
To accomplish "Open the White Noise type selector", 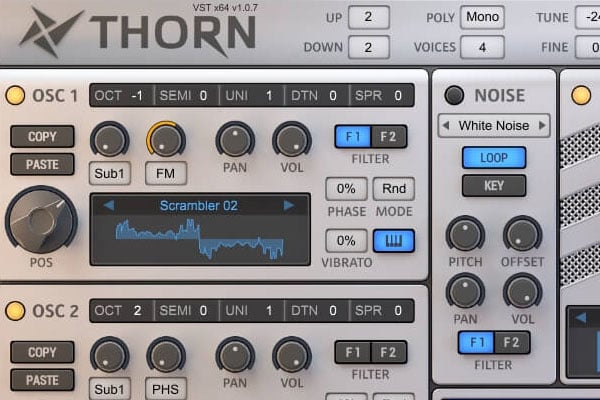I will coord(495,125).
